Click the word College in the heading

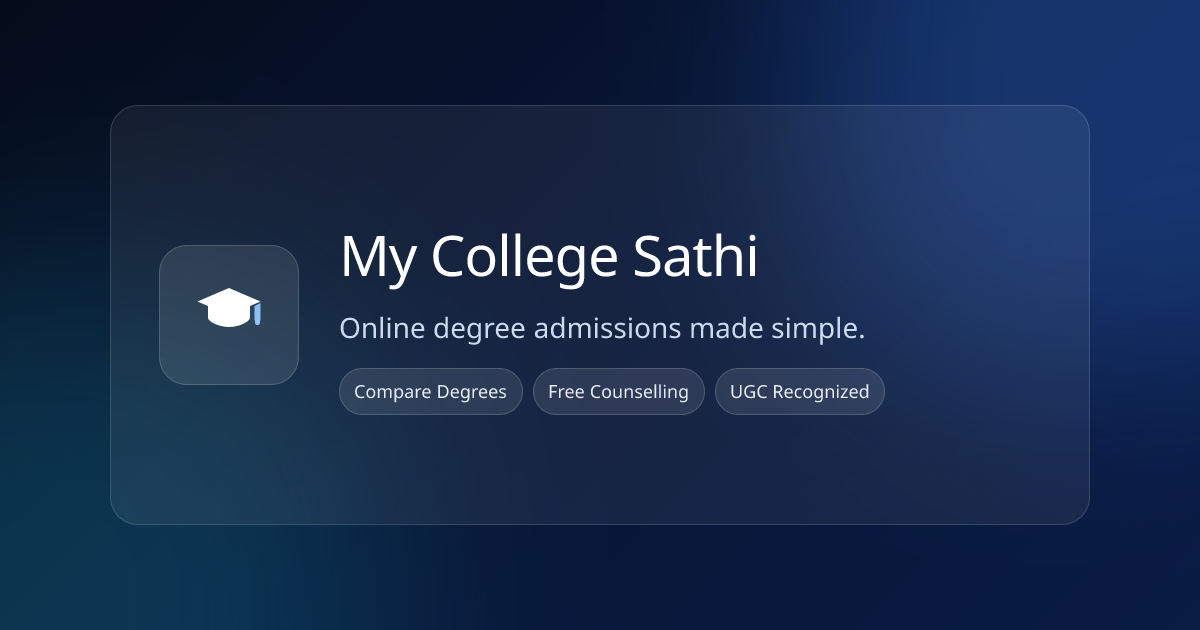pos(525,257)
